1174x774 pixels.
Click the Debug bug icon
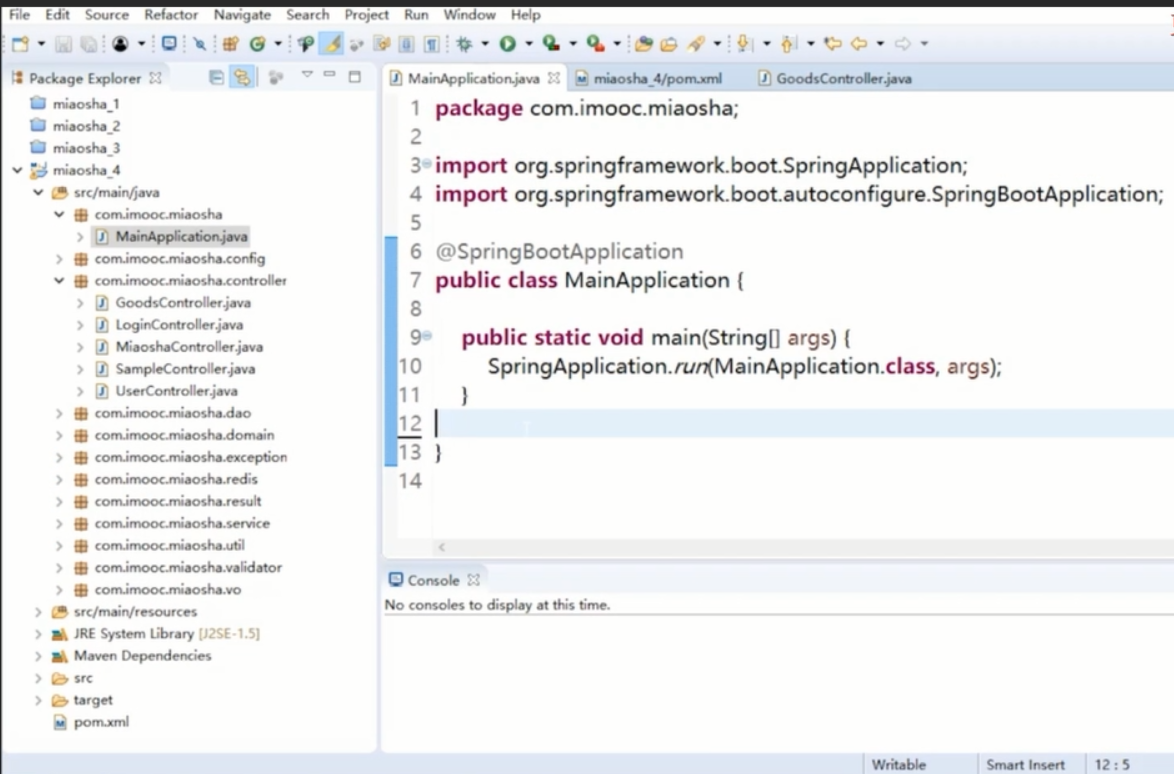463,43
